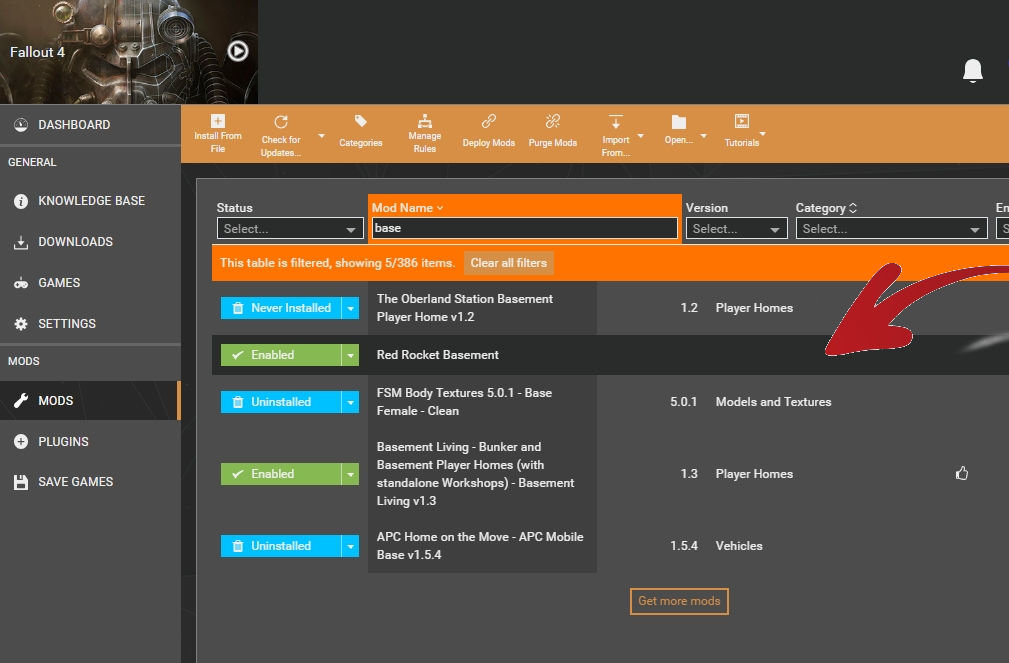Open the Save Games page
The image size is (1009, 663).
coord(90,481)
